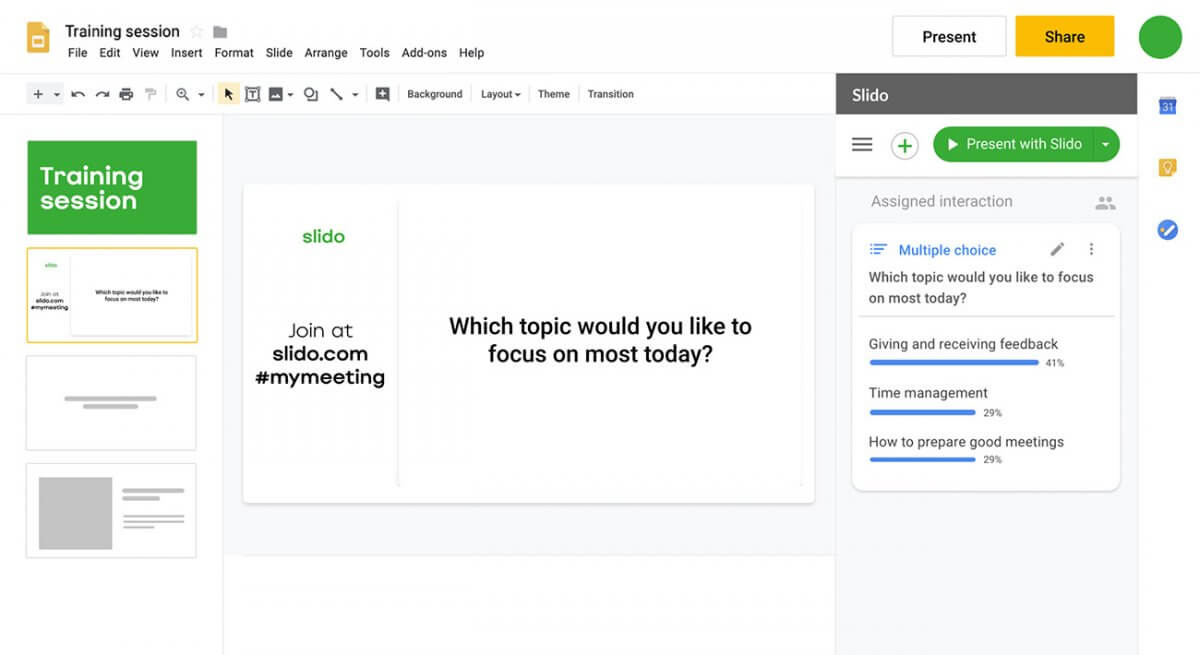Expand the Layout dropdown
Image resolution: width=1200 pixels, height=655 pixels.
[500, 93]
